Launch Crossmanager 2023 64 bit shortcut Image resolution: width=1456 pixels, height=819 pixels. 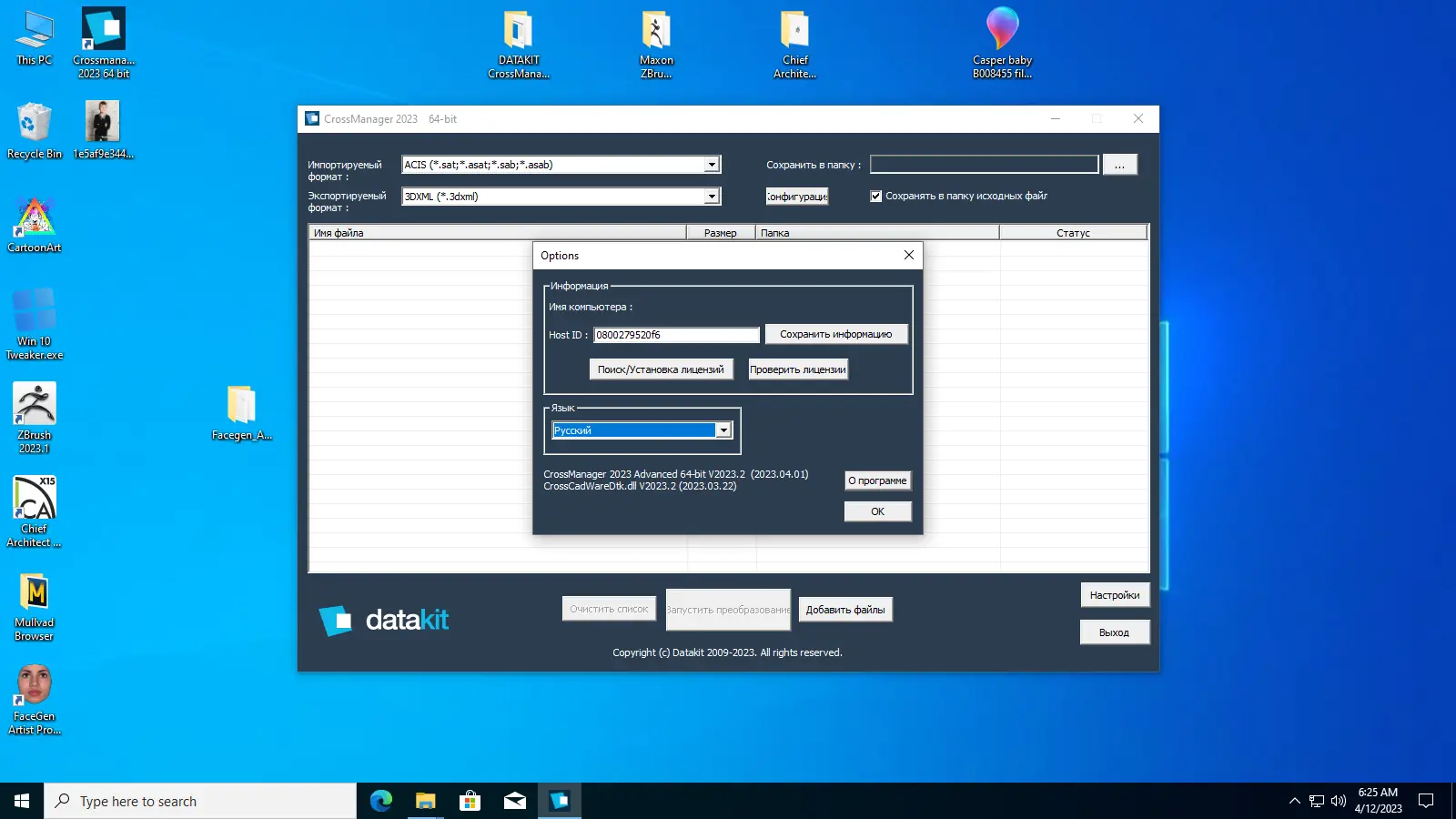tap(104, 43)
